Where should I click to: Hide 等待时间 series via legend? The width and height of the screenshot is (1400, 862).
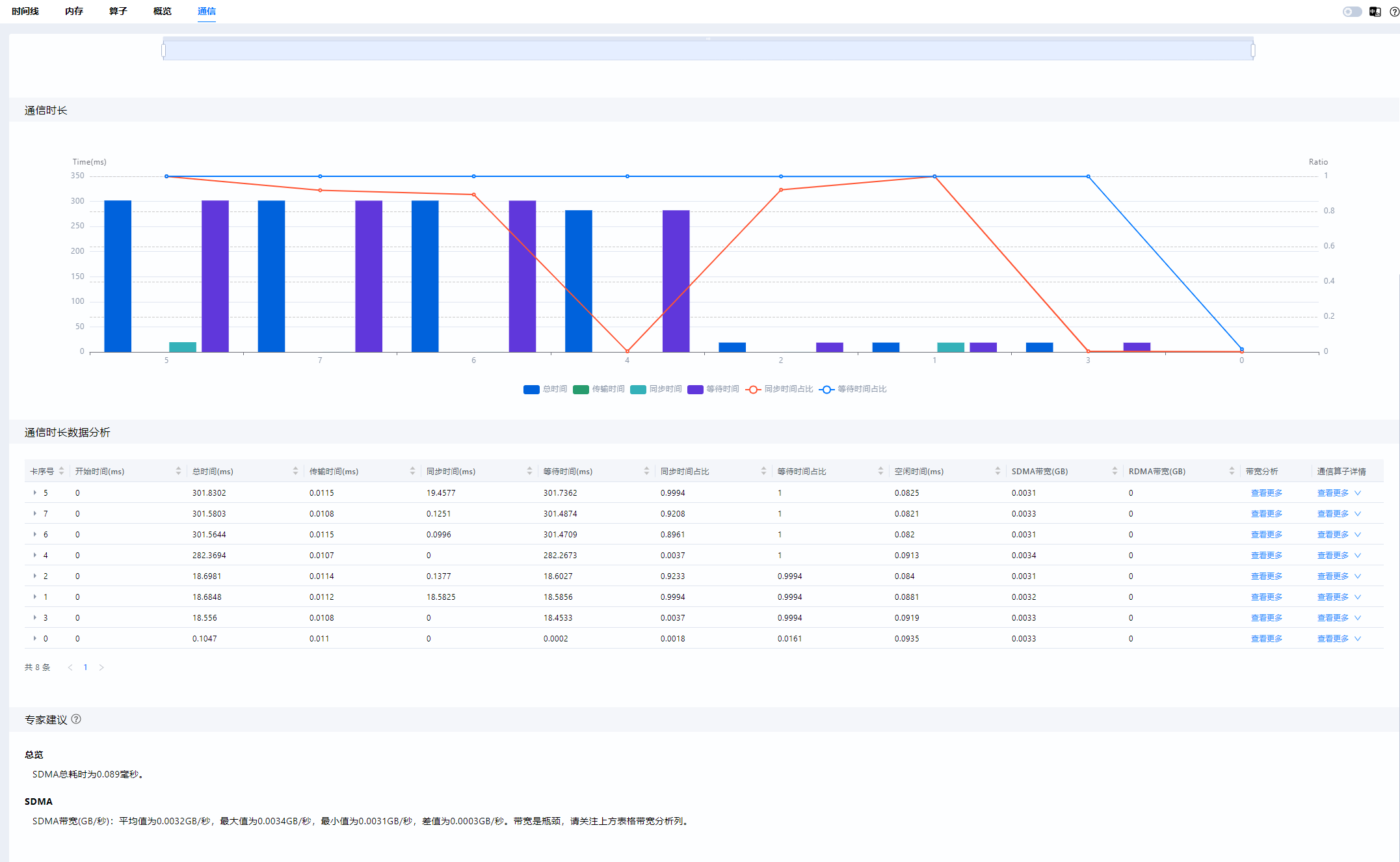tap(713, 389)
